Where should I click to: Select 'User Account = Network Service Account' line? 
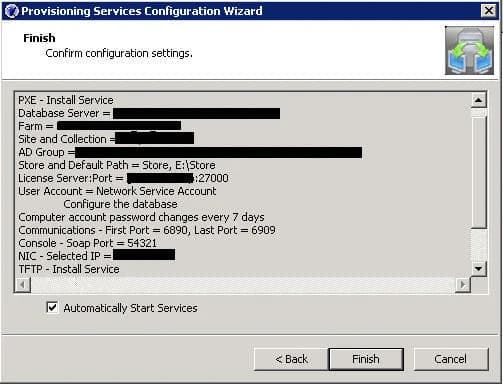[117, 191]
